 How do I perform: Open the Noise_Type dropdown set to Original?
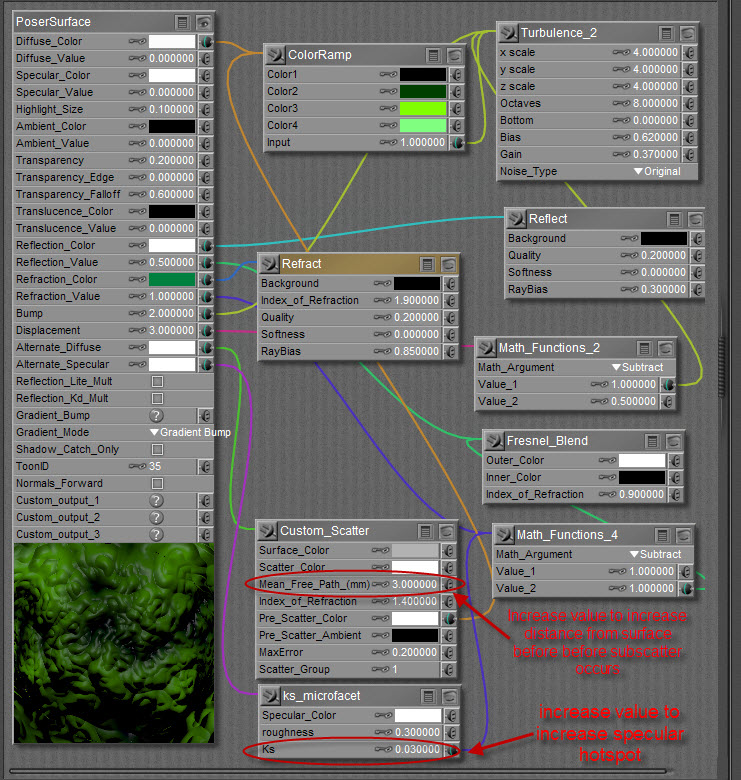(x=657, y=171)
